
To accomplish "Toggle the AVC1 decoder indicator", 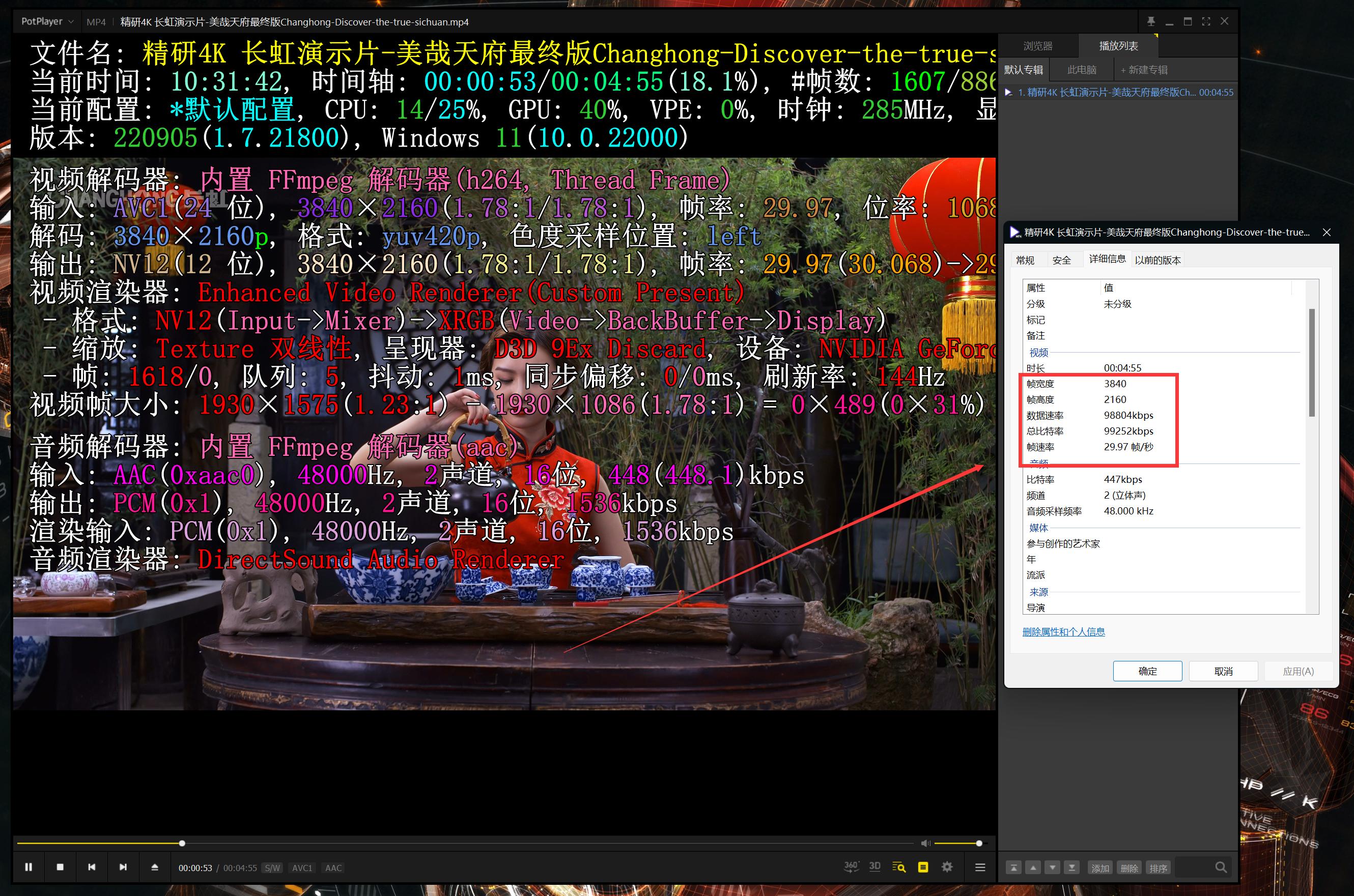I will point(302,868).
